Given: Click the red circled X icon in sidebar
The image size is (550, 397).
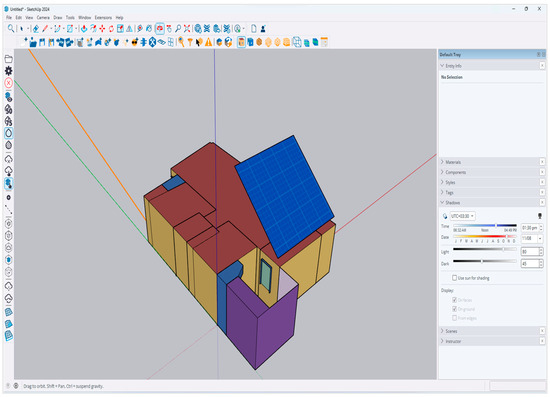Looking at the screenshot, I should (8, 83).
